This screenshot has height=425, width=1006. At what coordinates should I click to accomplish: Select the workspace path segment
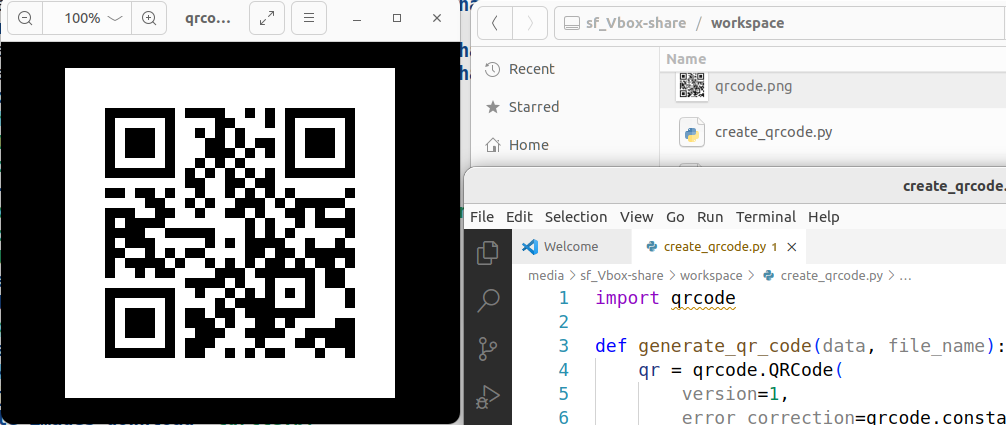[x=747, y=23]
